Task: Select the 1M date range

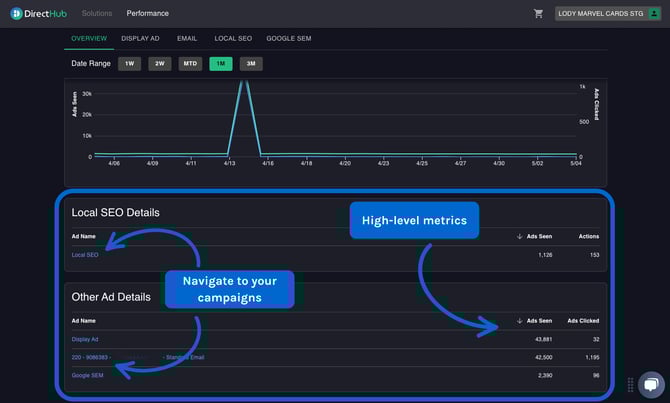Action: [x=221, y=64]
